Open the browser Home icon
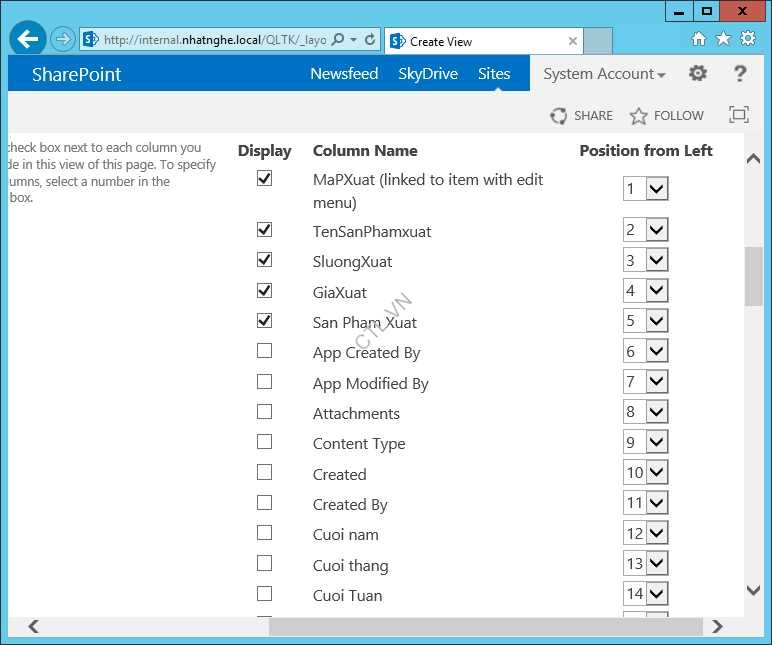This screenshot has height=645, width=772. (698, 39)
